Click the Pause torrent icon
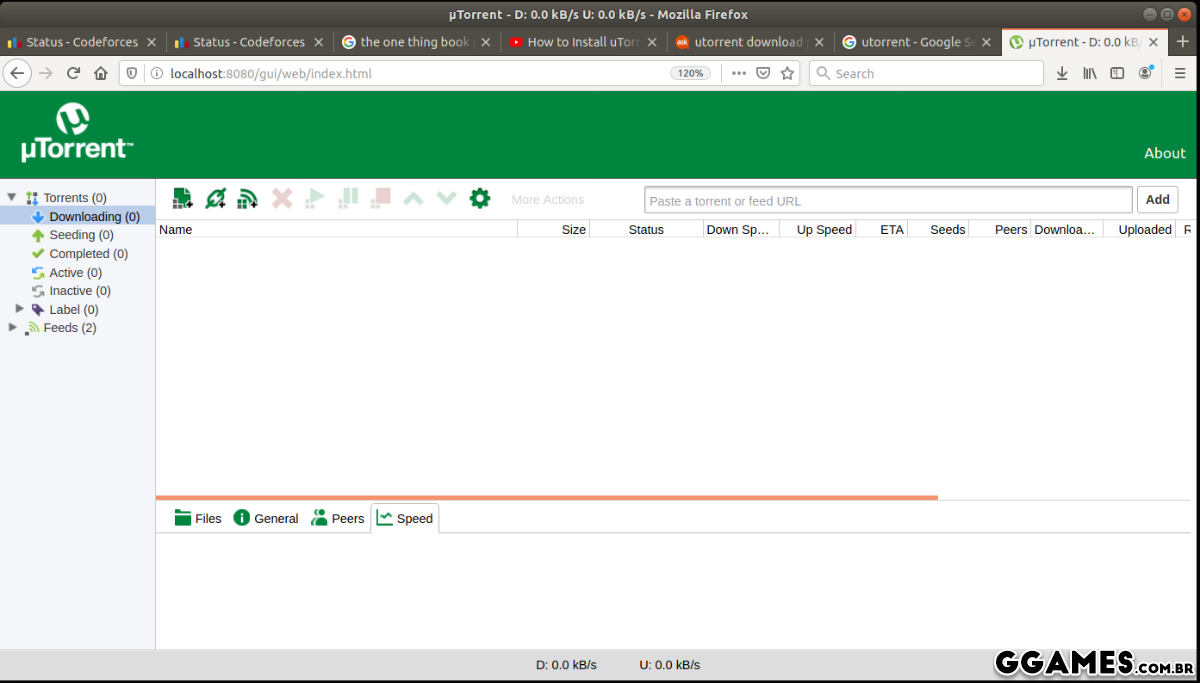The width and height of the screenshot is (1200, 683). pos(348,199)
